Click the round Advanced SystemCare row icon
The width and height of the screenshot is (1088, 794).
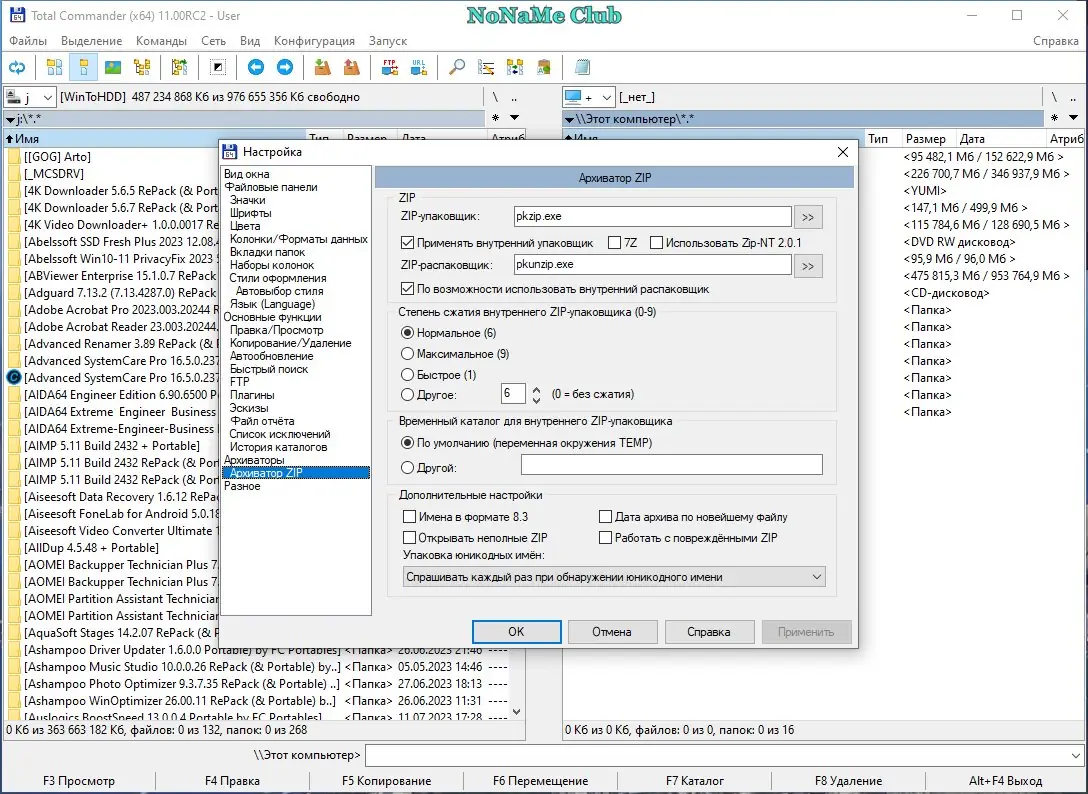14,378
